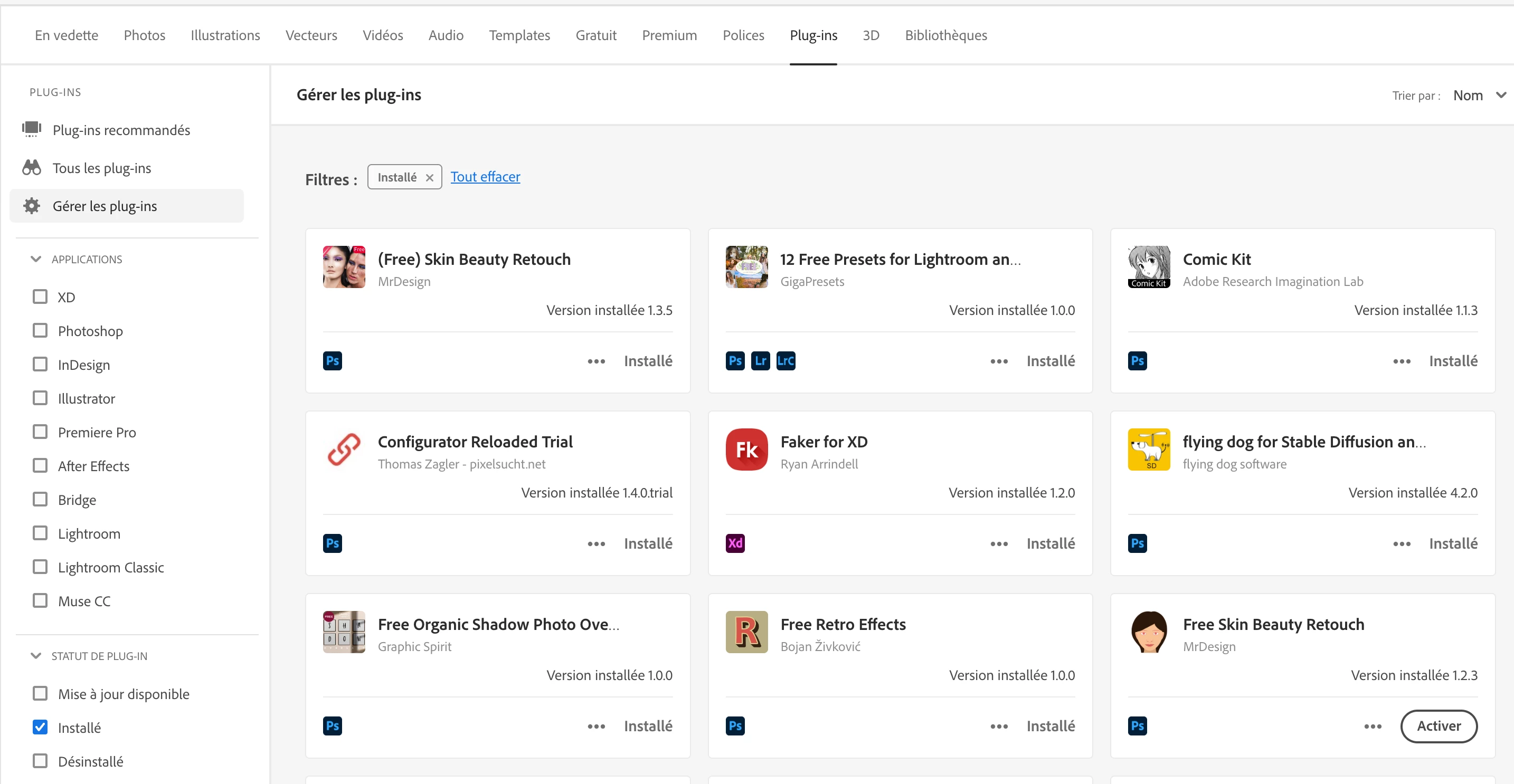Open the Bibliothèques tab
Screen dimensions: 1514x784
pyautogui.click(x=945, y=35)
